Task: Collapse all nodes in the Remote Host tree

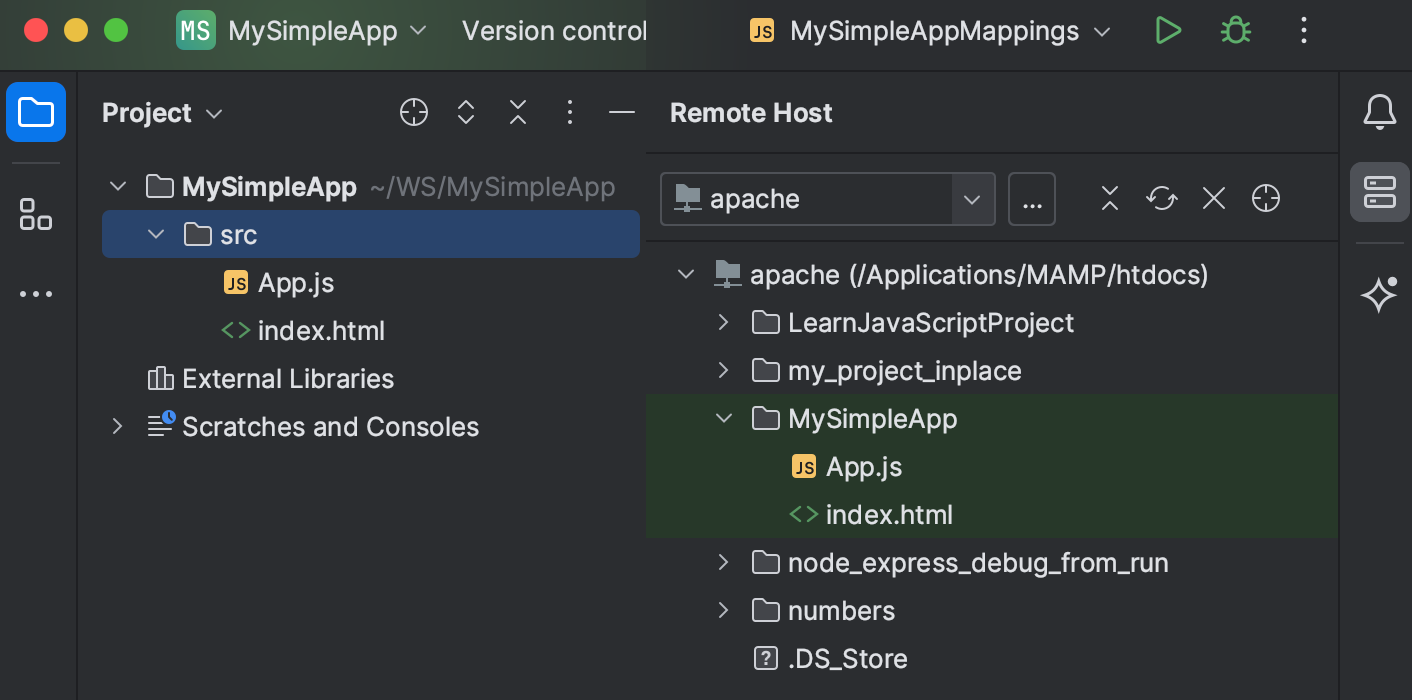Action: (1109, 198)
